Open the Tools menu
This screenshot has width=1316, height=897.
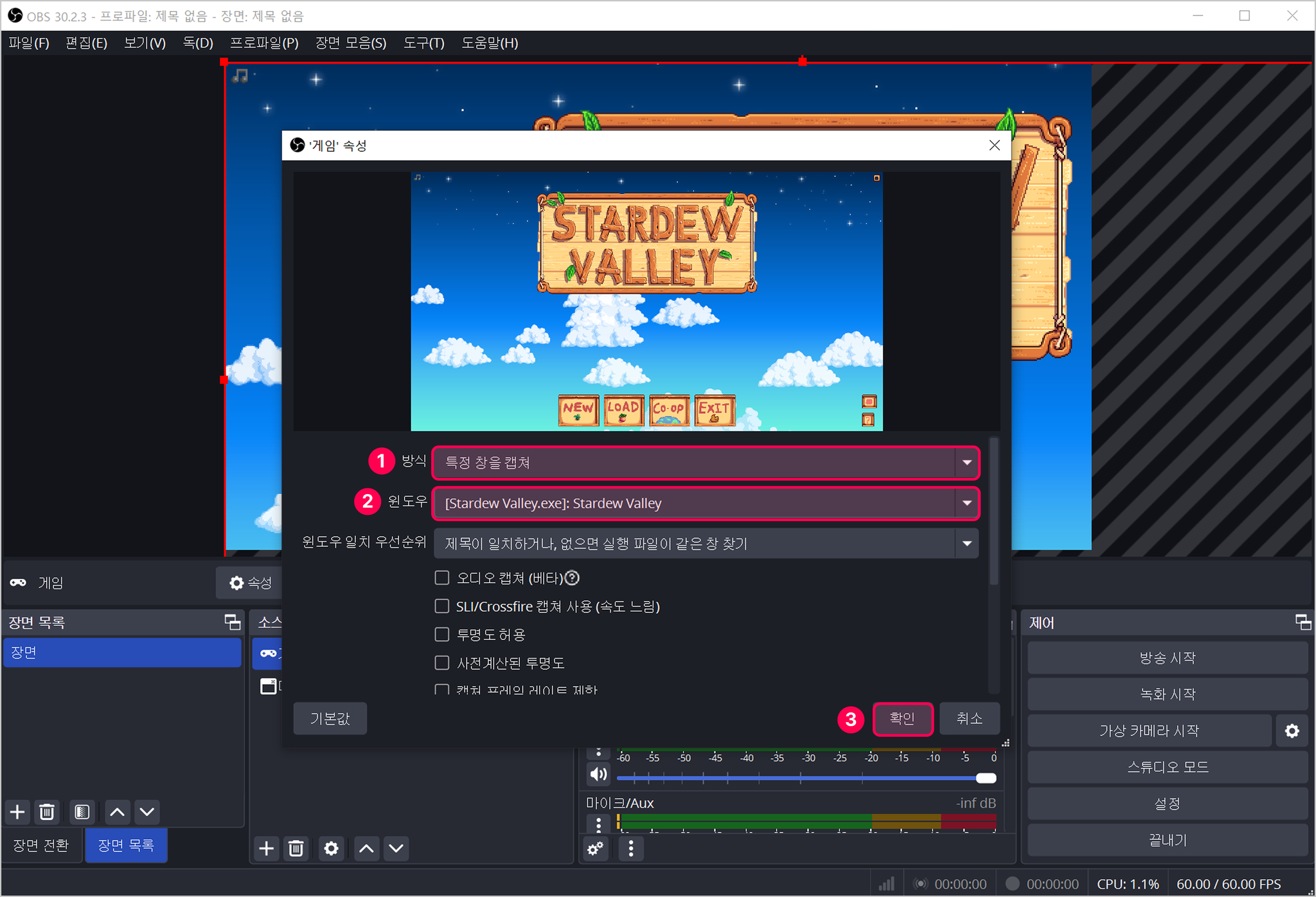tap(424, 43)
